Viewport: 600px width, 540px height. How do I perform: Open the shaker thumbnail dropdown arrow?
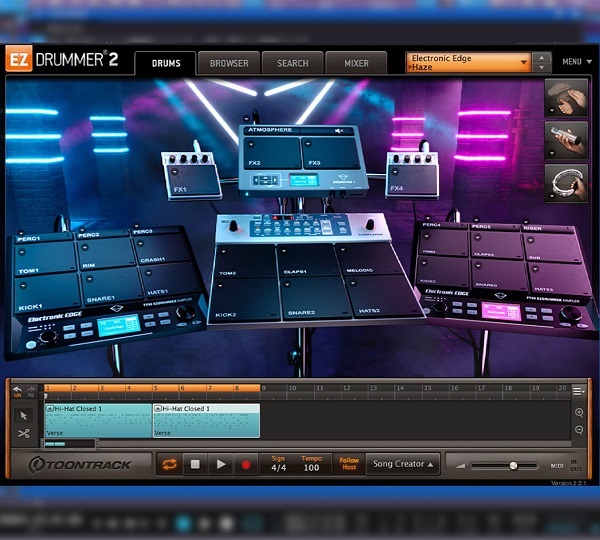[x=552, y=153]
